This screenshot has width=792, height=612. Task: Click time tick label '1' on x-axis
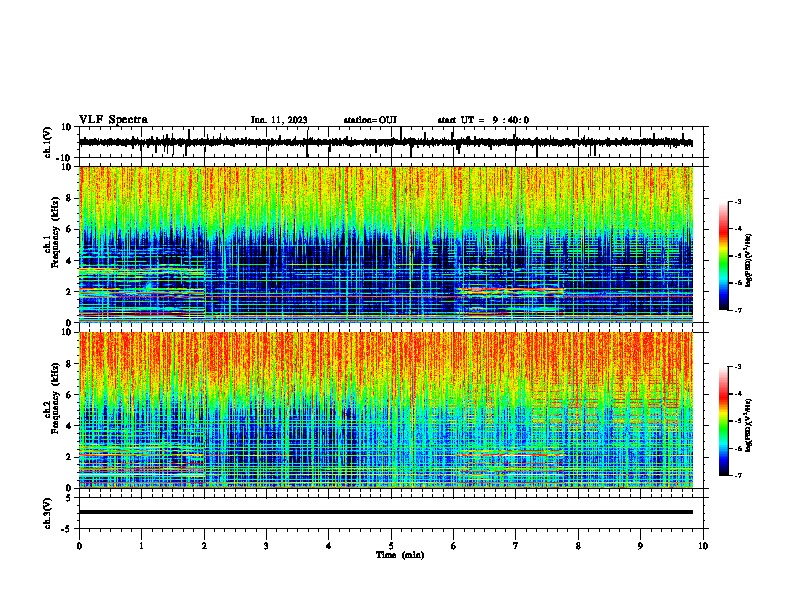click(141, 546)
